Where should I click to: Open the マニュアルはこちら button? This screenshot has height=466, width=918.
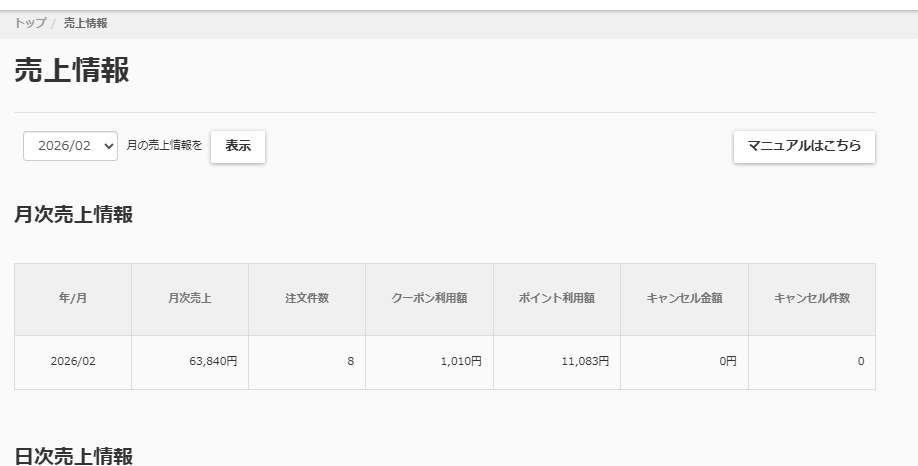click(x=804, y=146)
